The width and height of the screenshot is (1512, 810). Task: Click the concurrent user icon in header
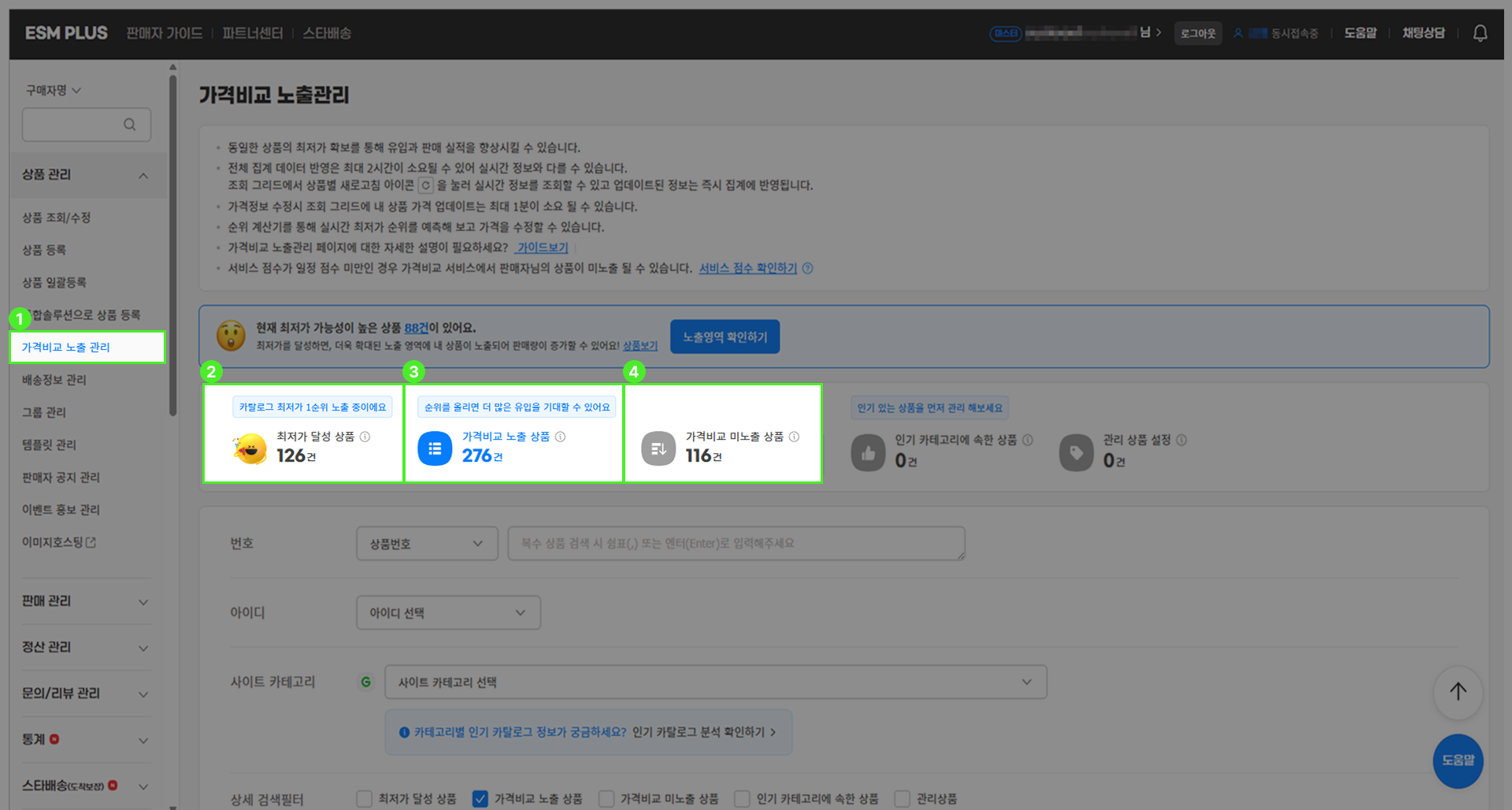[1237, 33]
